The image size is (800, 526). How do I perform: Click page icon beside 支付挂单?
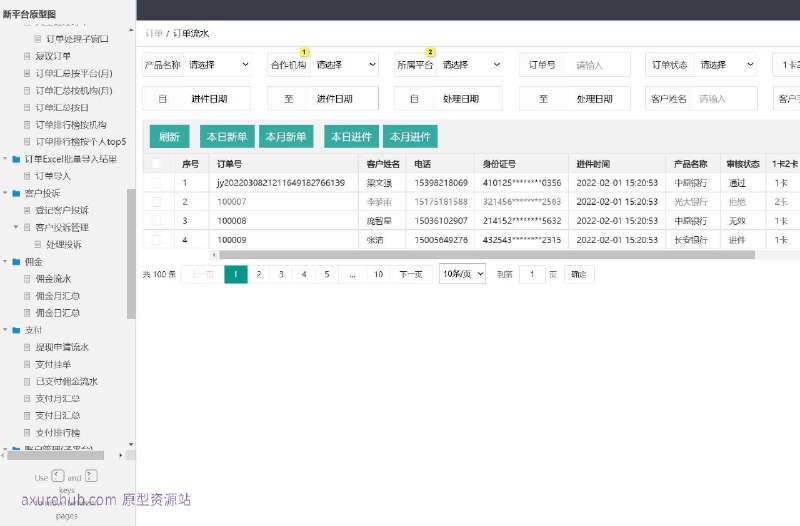(27, 364)
